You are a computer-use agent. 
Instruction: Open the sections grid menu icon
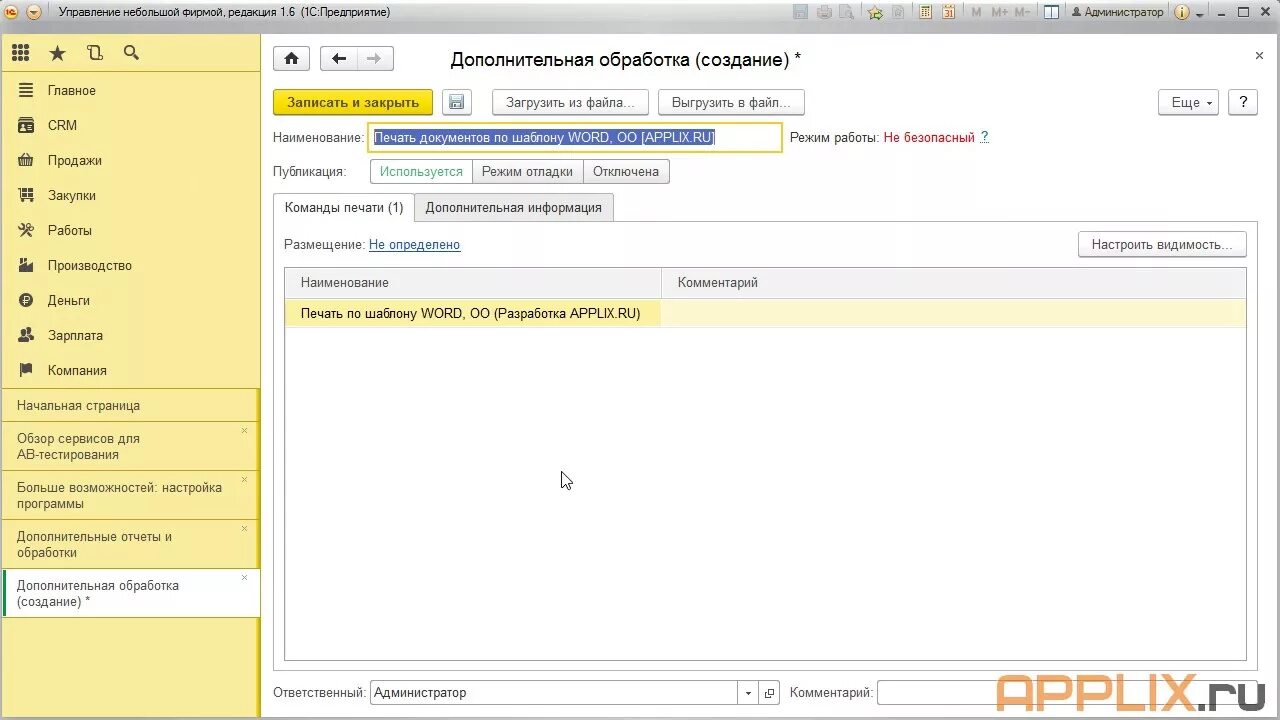tap(21, 53)
